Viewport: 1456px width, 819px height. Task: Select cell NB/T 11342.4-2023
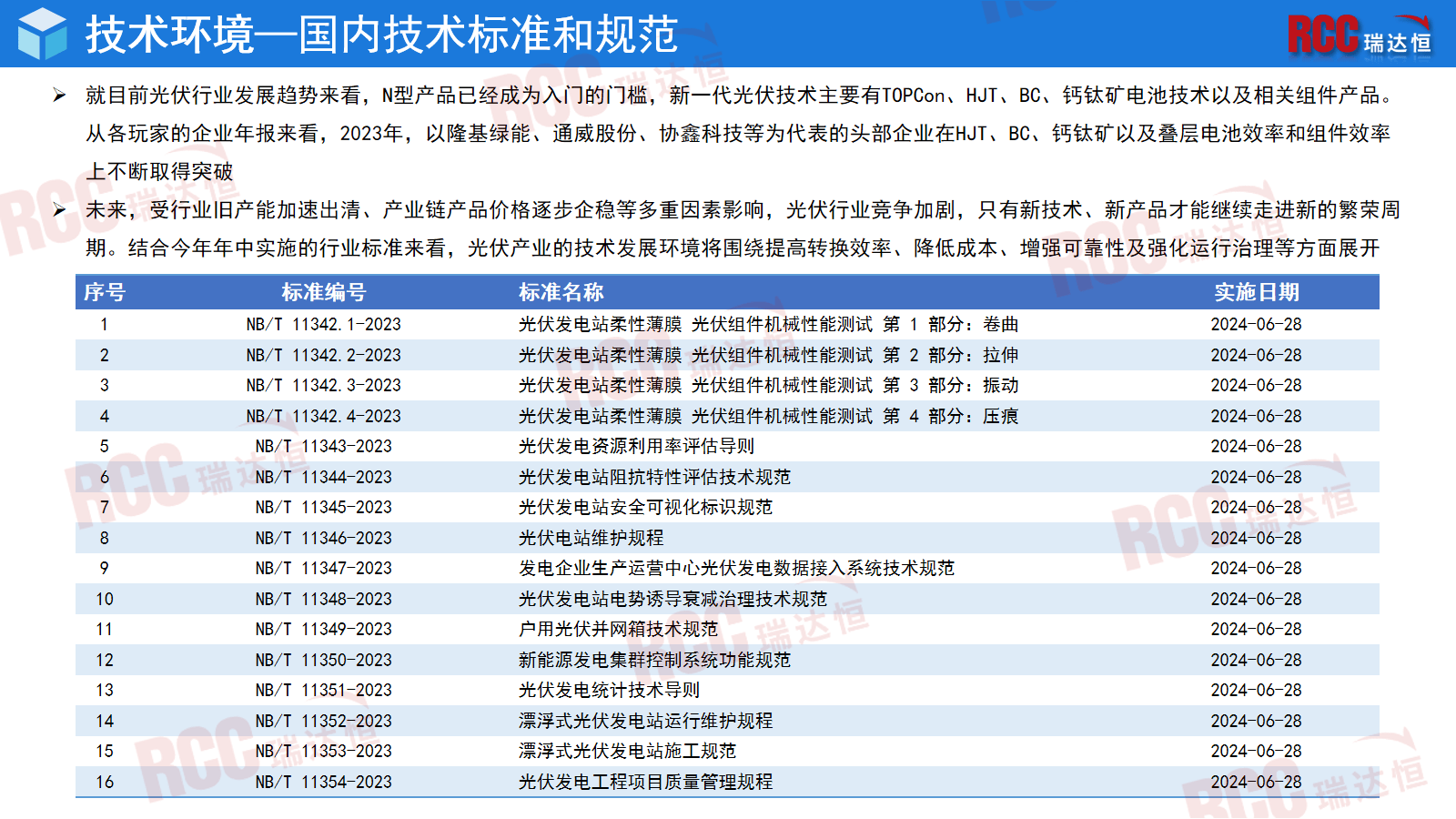[324, 416]
